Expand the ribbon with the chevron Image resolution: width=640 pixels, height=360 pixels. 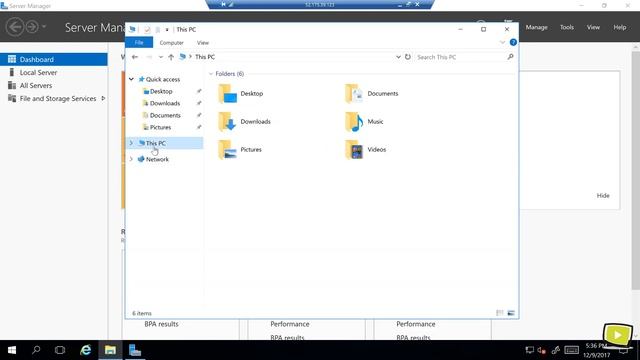tap(502, 42)
